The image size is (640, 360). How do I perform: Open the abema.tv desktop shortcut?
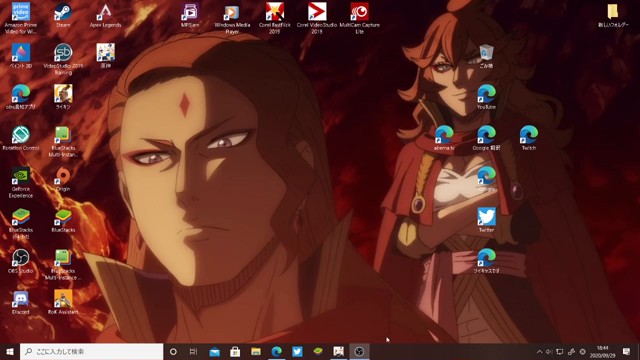[444, 138]
